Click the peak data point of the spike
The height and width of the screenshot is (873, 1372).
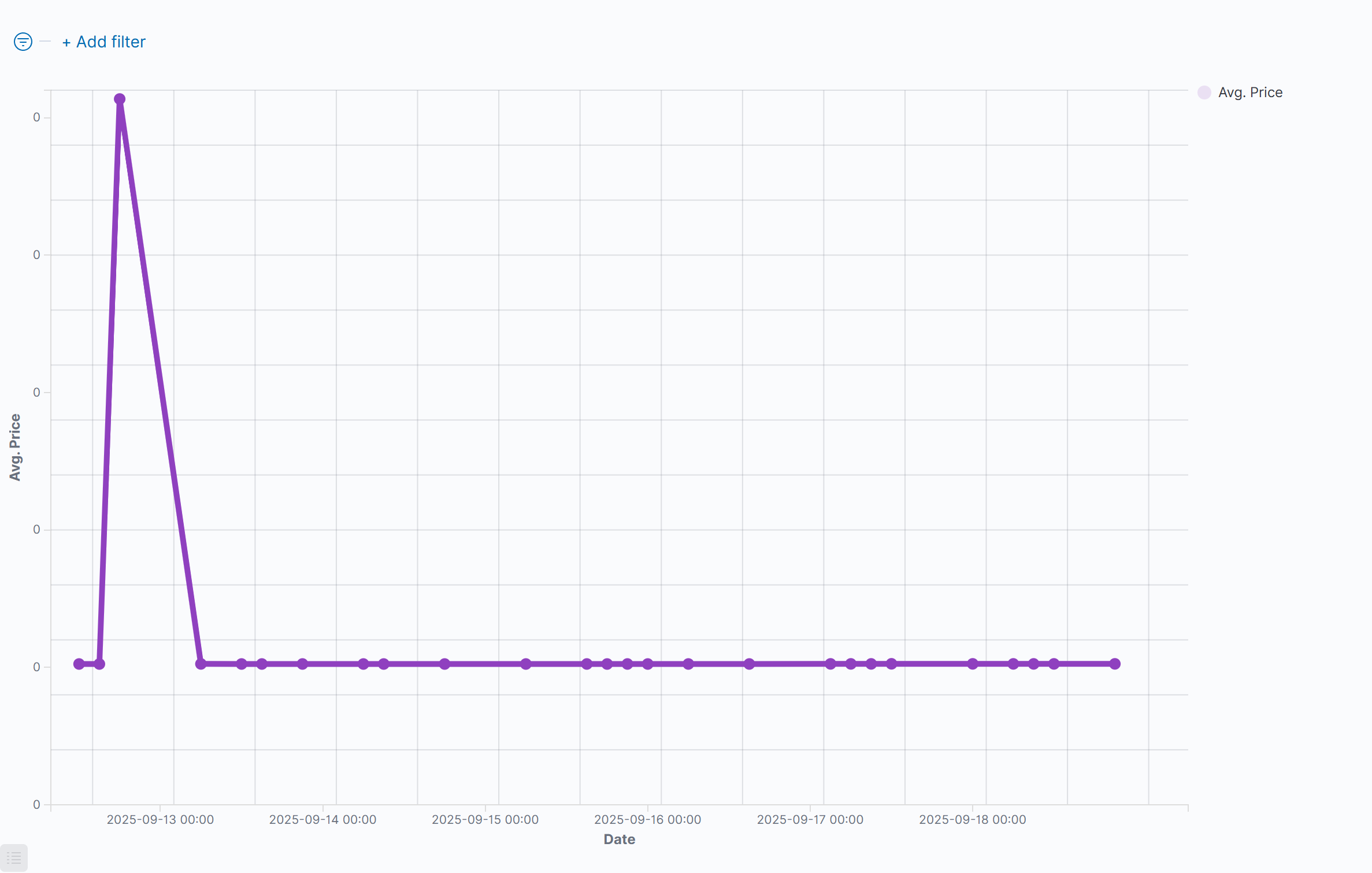point(120,99)
